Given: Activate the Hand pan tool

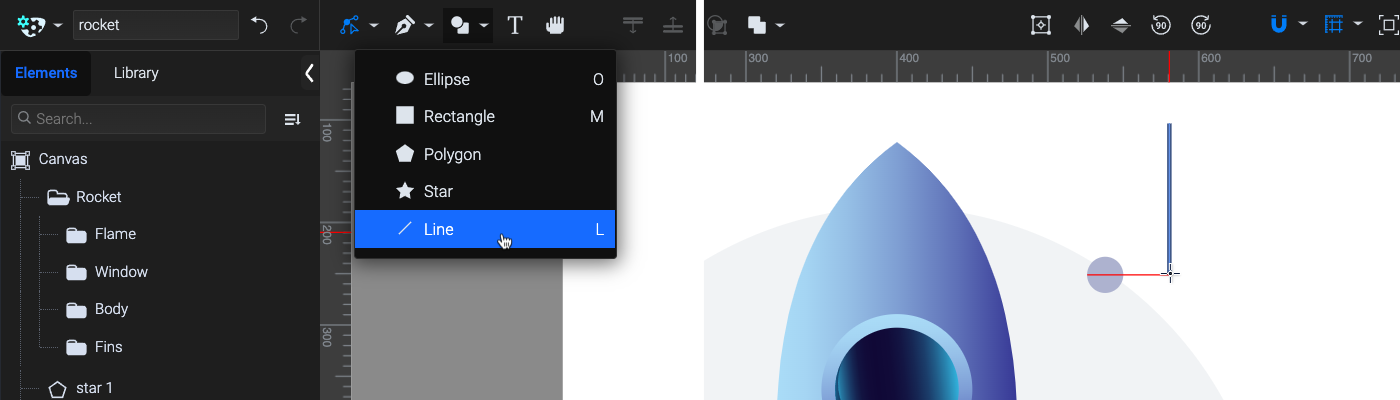Looking at the screenshot, I should 555,25.
